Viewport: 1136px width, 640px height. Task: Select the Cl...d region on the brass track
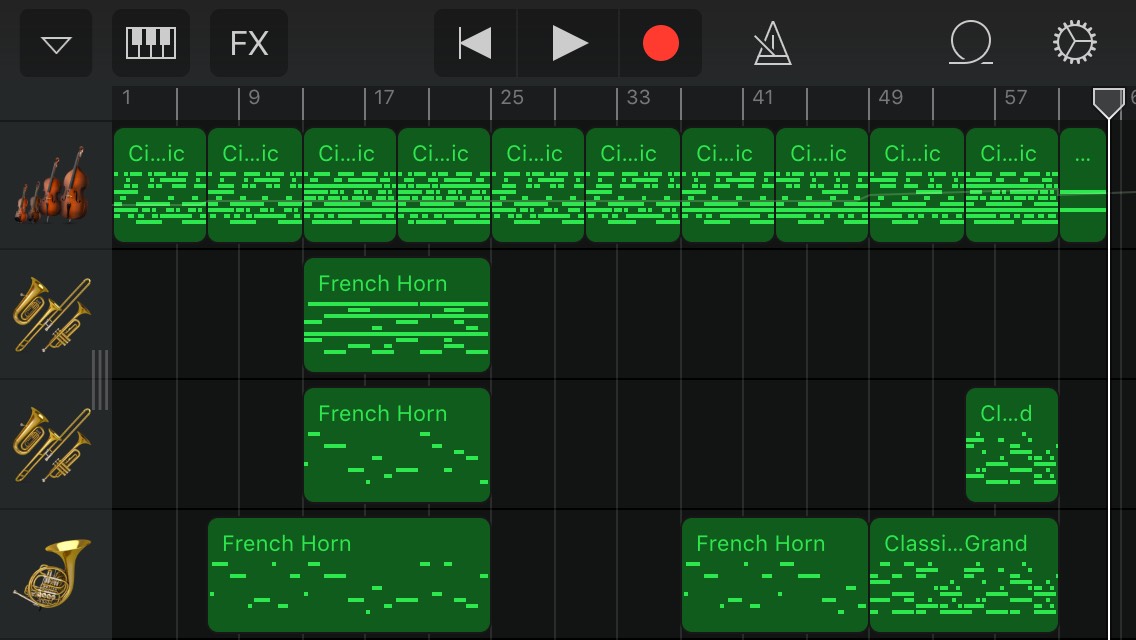[x=1012, y=444]
